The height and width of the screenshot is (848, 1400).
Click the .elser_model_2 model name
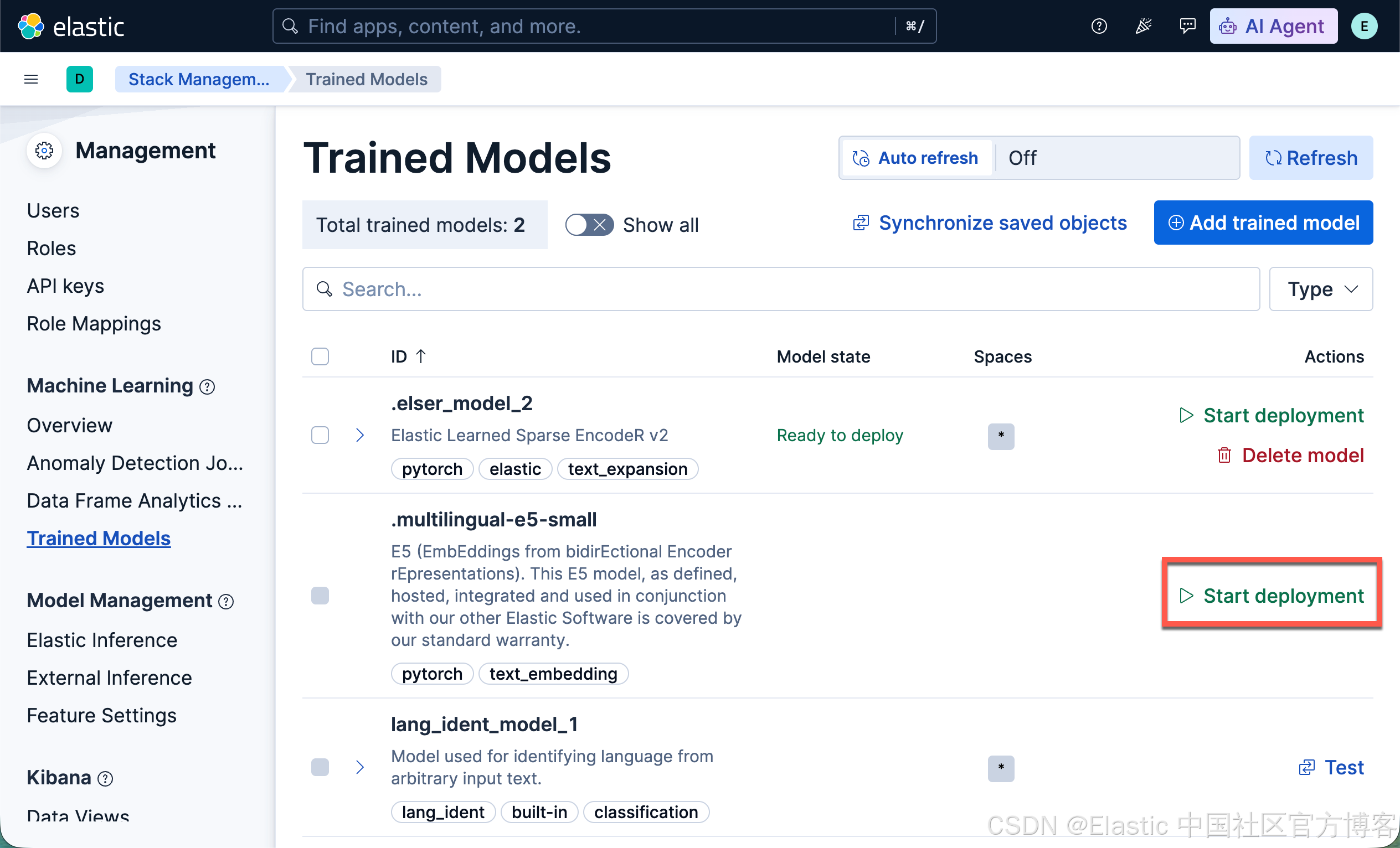(461, 404)
